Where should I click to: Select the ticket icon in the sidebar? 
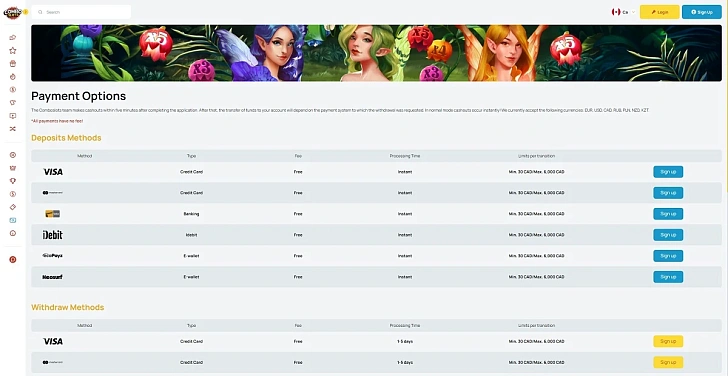click(13, 207)
